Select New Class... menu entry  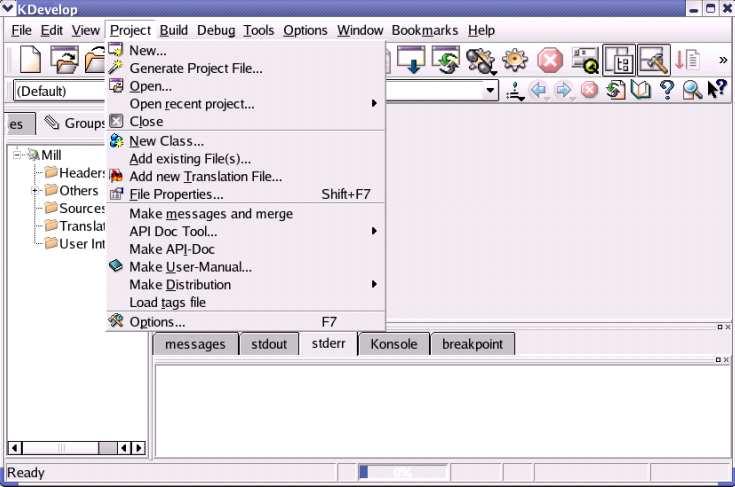point(246,141)
